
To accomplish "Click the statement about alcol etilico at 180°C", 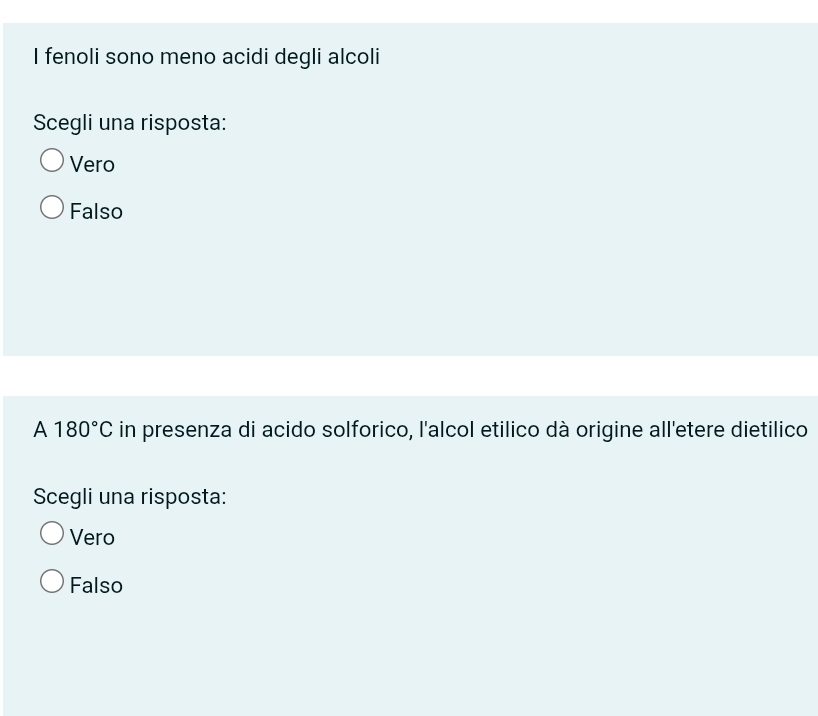I will [x=420, y=430].
